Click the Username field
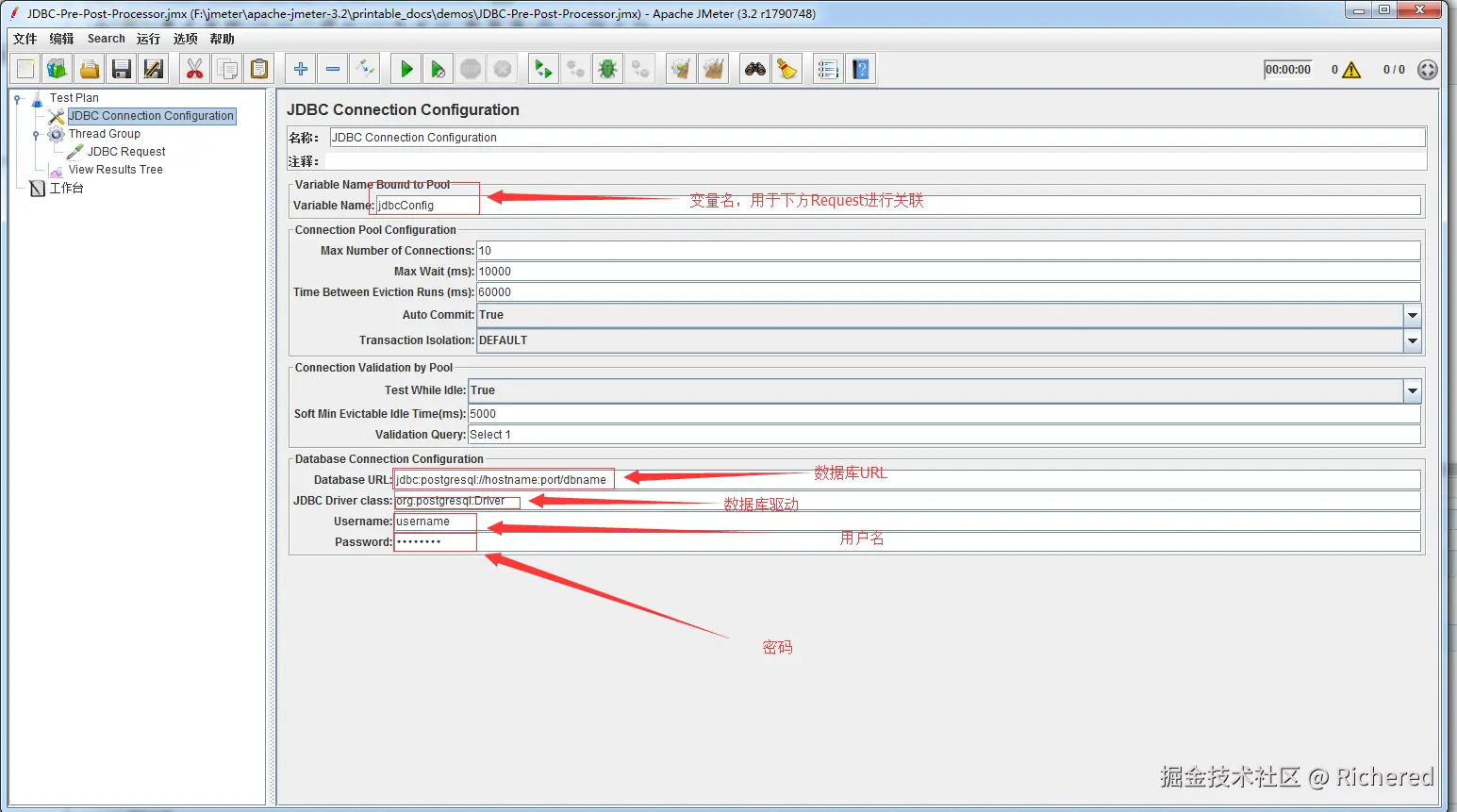 coord(907,522)
